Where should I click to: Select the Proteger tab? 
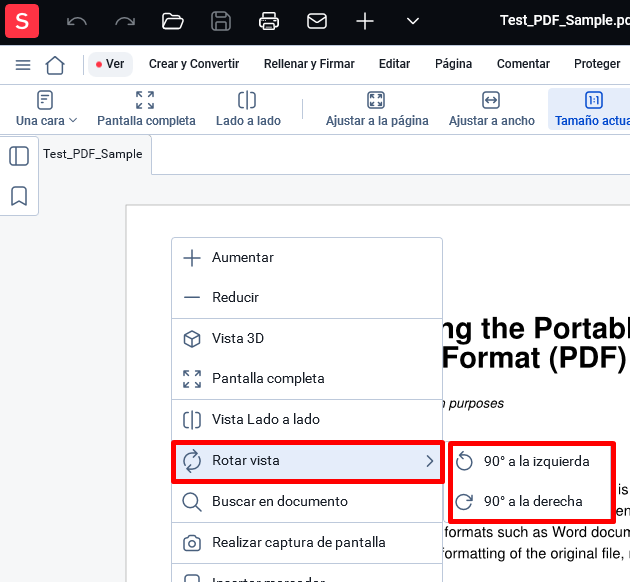[597, 64]
